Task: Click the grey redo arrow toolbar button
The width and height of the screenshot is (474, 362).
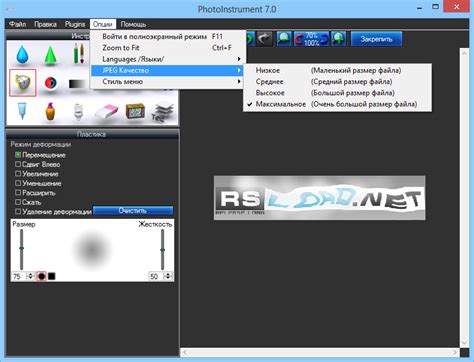Action: click(x=264, y=39)
